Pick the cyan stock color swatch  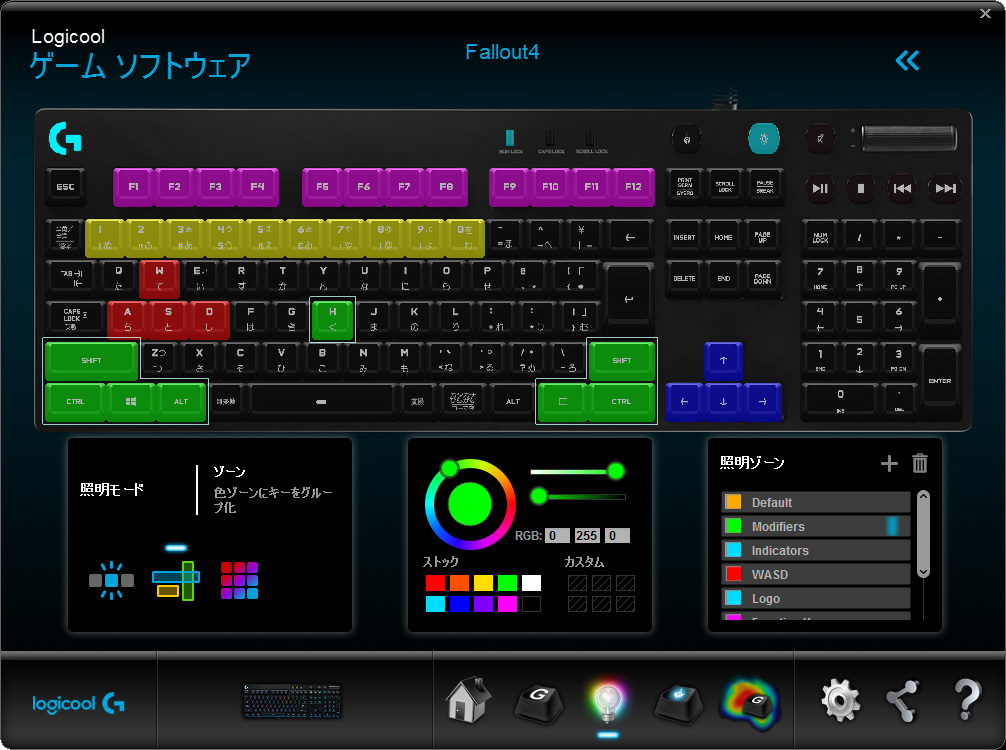point(435,604)
